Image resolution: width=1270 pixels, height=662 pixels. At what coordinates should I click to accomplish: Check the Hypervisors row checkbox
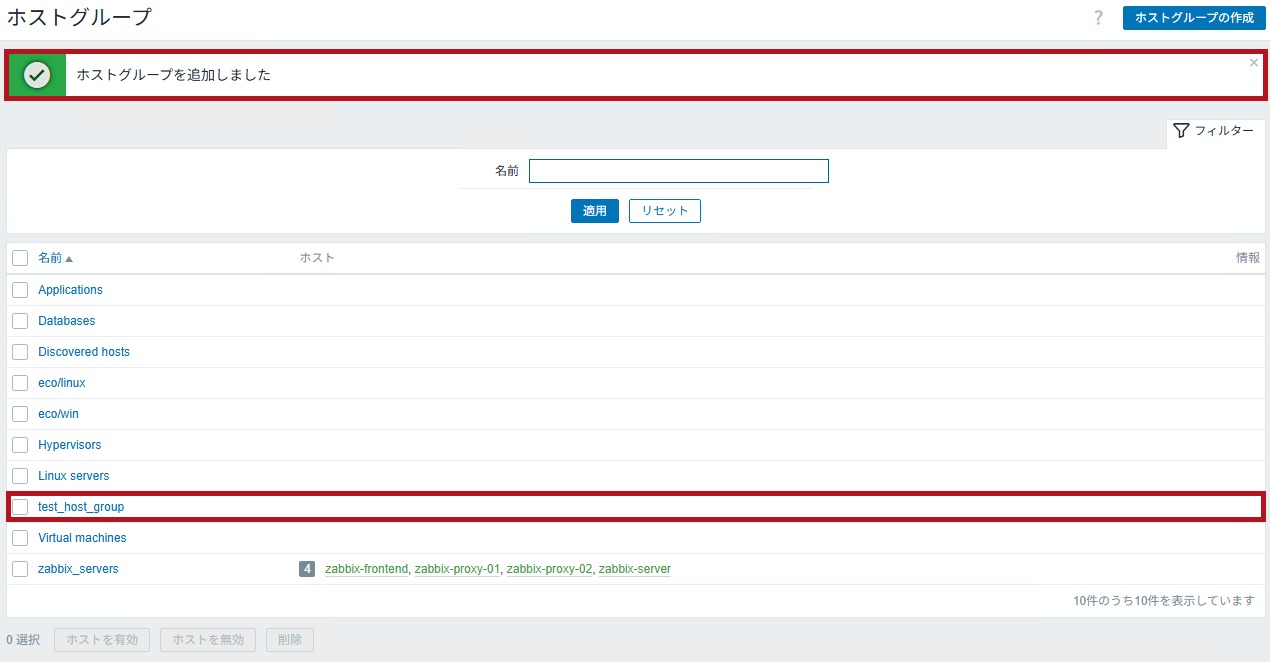tap(20, 445)
